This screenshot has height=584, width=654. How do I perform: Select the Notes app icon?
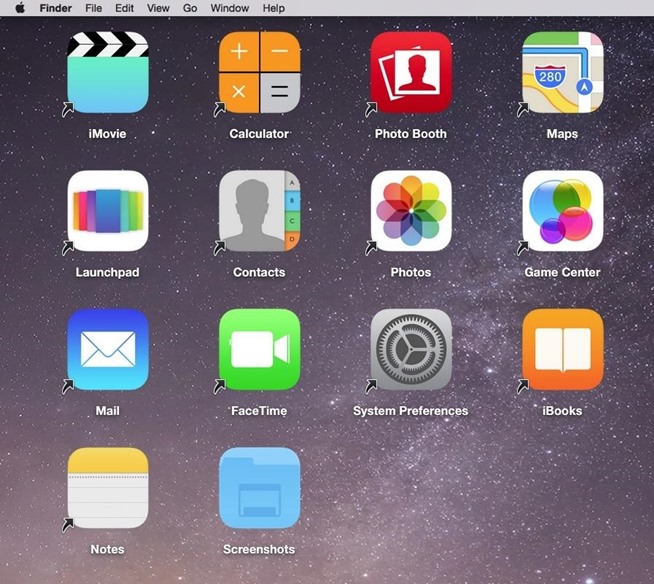click(x=108, y=488)
